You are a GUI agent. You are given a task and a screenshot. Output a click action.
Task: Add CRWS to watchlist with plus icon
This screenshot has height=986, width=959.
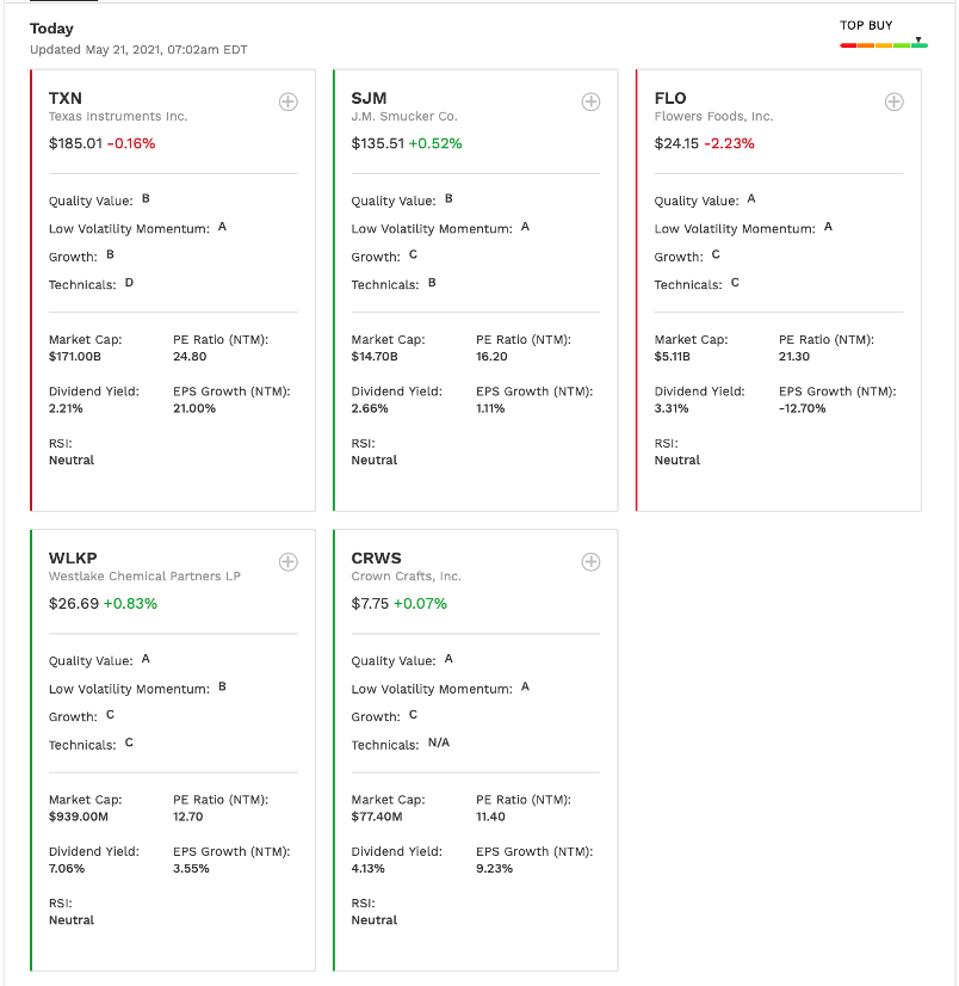590,562
